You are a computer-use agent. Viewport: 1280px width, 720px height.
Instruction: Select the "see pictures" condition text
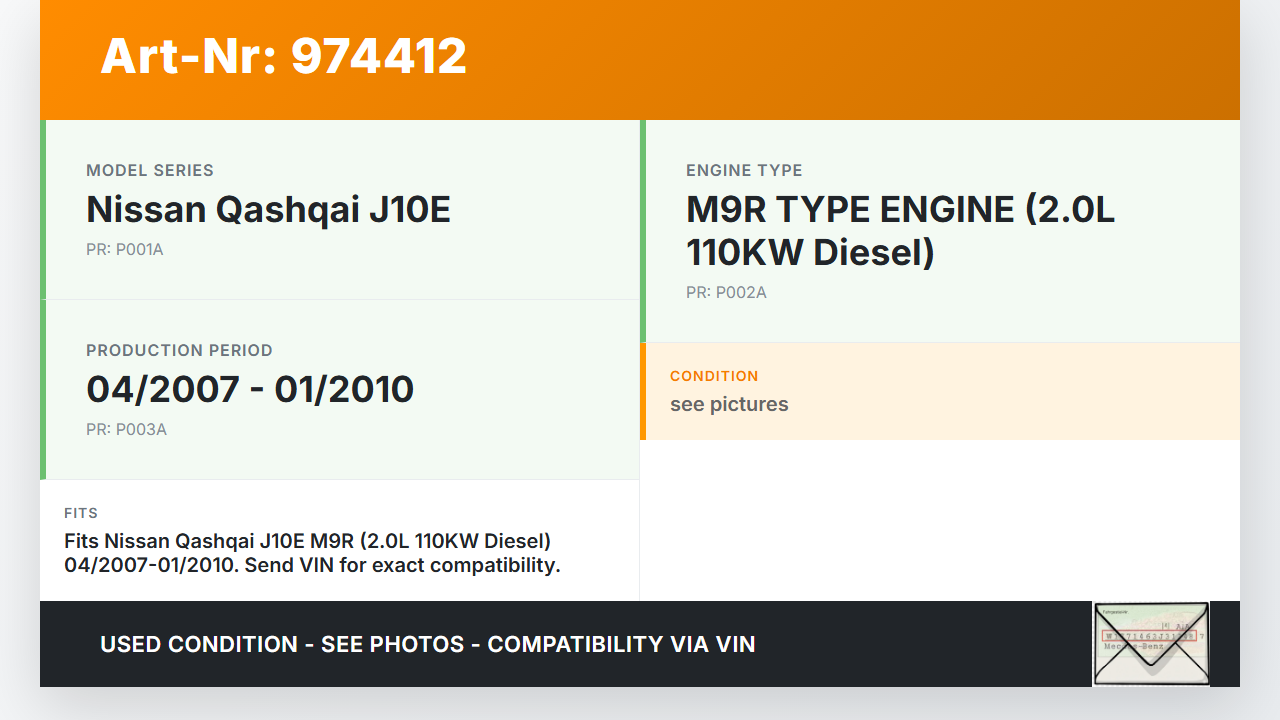(729, 404)
